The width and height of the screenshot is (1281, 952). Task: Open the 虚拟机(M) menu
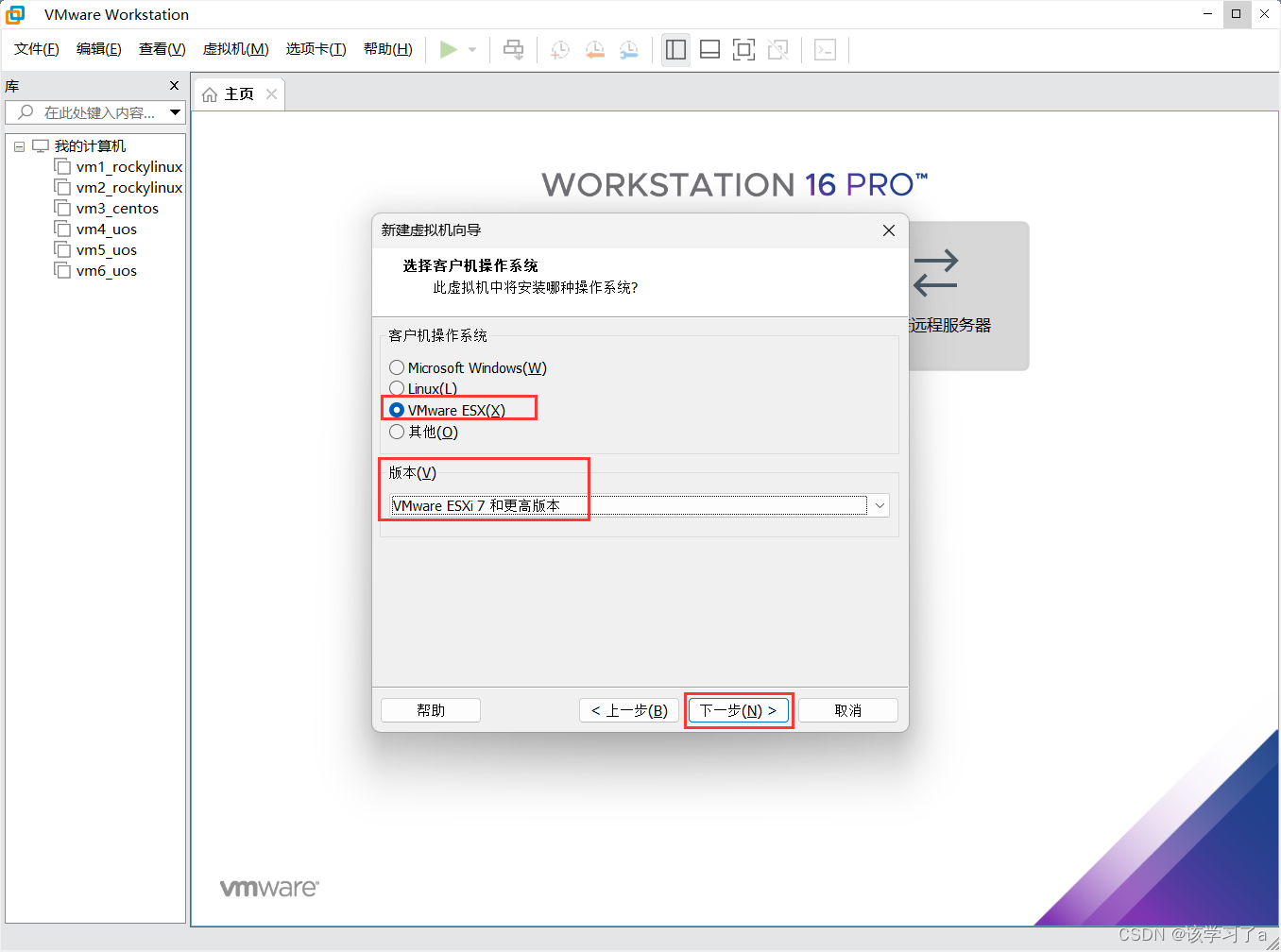pos(236,49)
